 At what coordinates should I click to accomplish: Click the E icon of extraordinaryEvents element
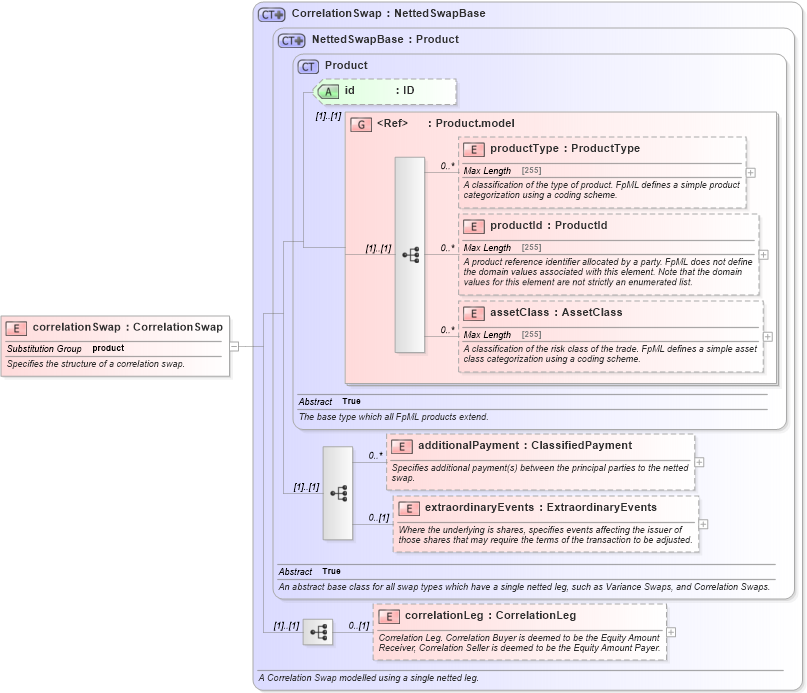pyautogui.click(x=409, y=509)
